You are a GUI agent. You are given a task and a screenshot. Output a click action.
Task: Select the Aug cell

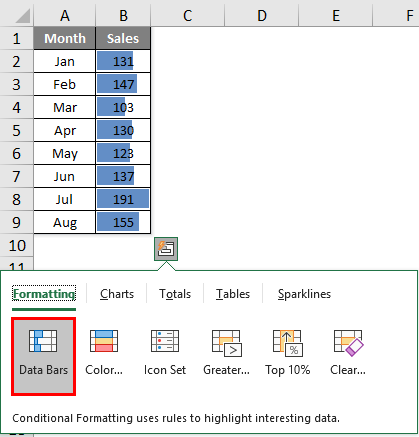coord(65,222)
